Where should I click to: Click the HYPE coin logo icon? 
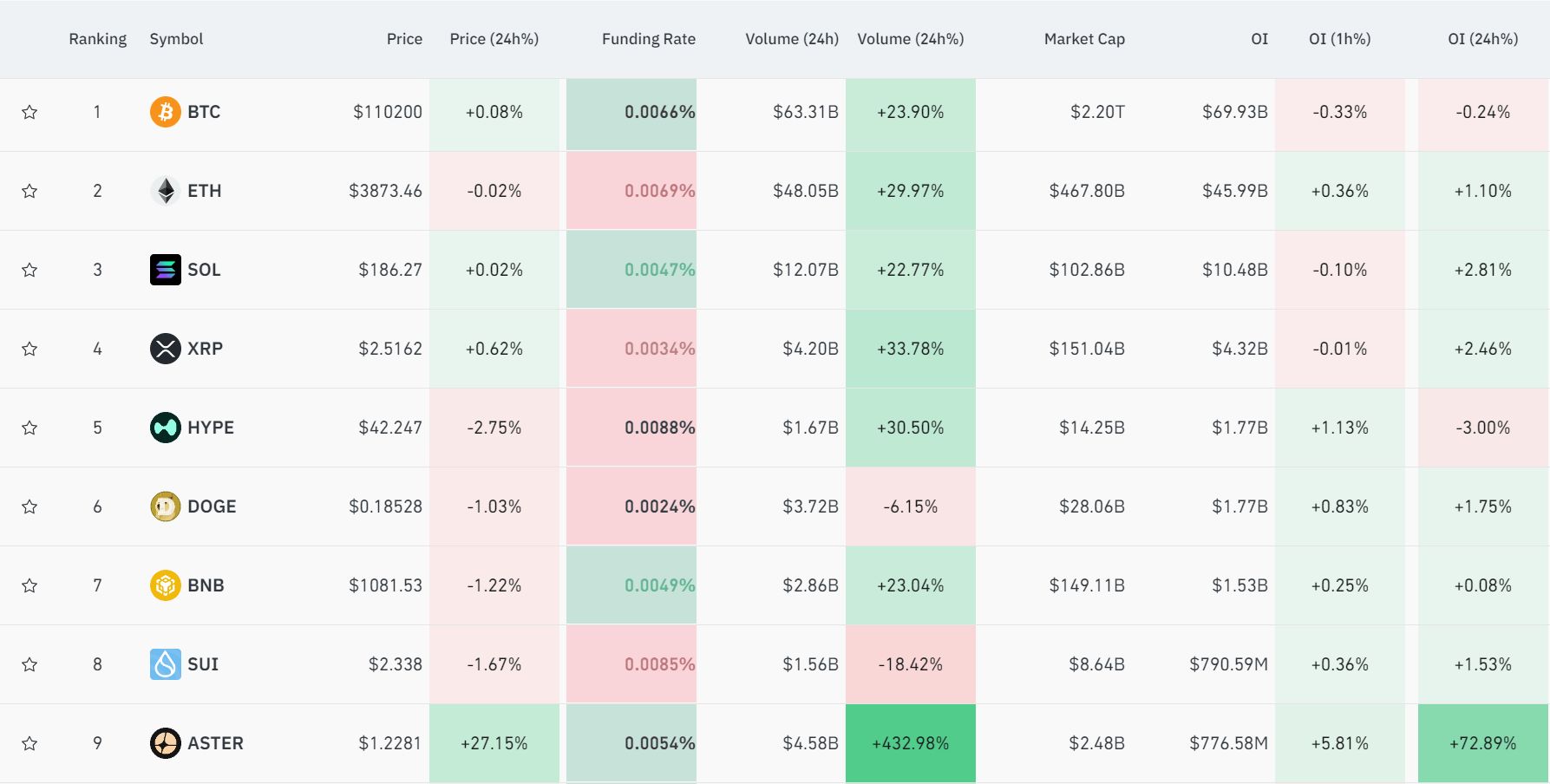click(x=165, y=428)
